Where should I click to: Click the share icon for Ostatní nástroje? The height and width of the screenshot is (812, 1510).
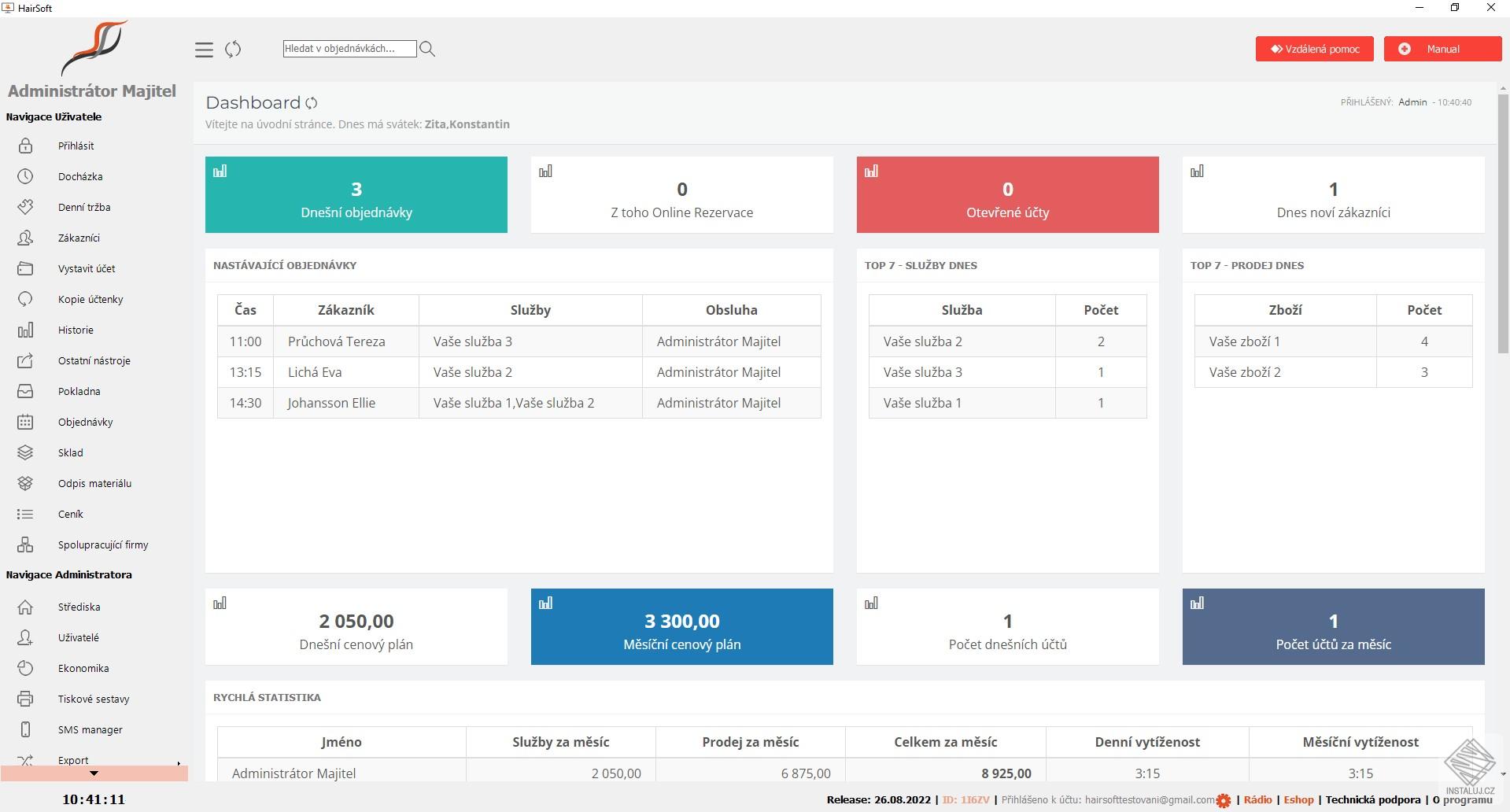25,360
